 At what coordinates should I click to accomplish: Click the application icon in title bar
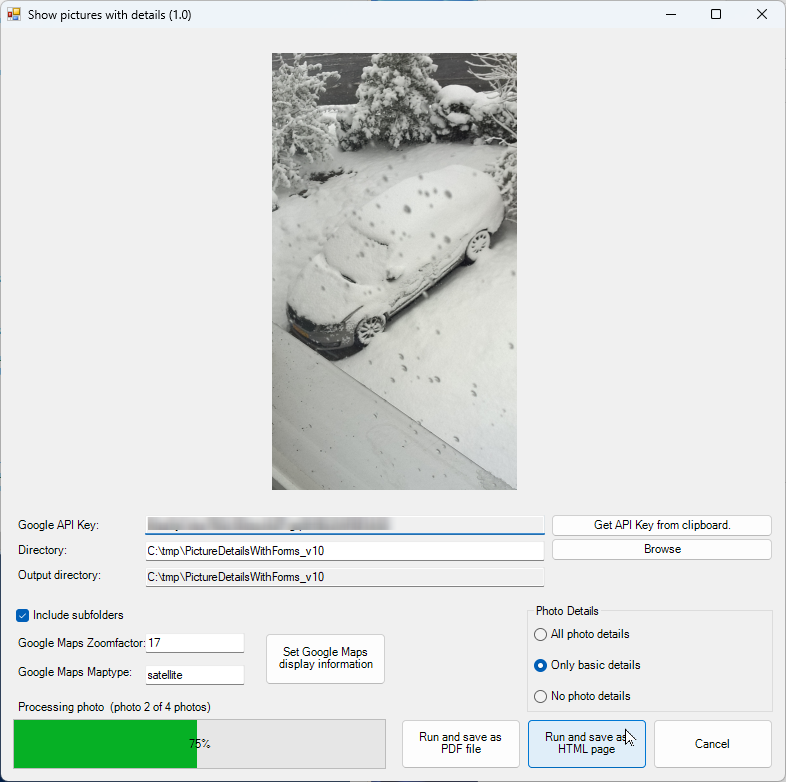click(x=14, y=15)
